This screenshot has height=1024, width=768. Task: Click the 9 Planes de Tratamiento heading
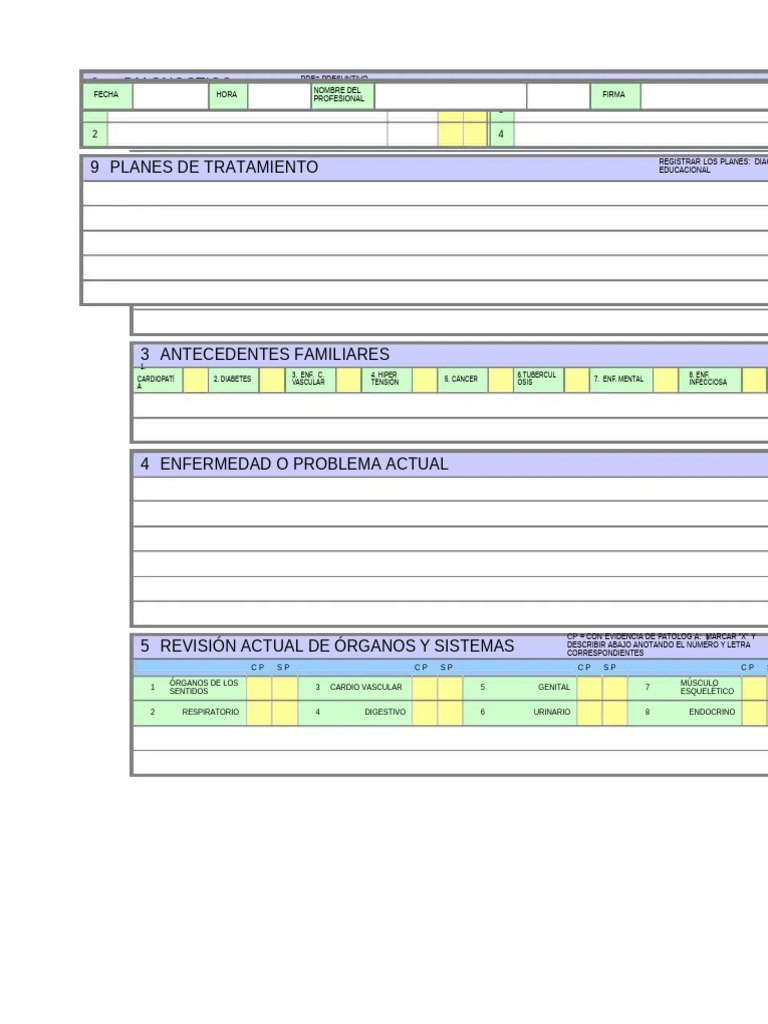coord(204,167)
